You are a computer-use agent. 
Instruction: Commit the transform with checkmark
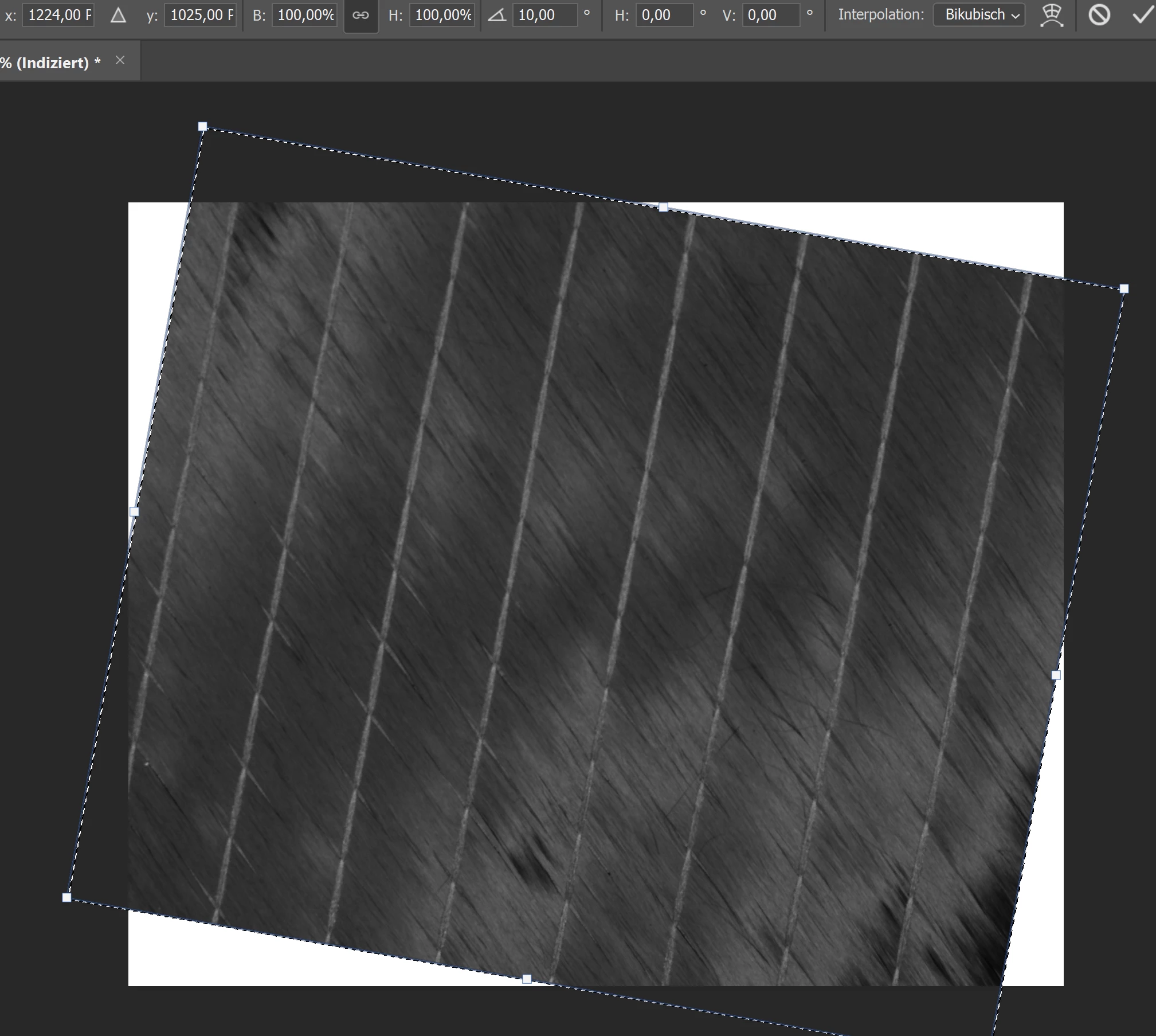coord(1142,15)
